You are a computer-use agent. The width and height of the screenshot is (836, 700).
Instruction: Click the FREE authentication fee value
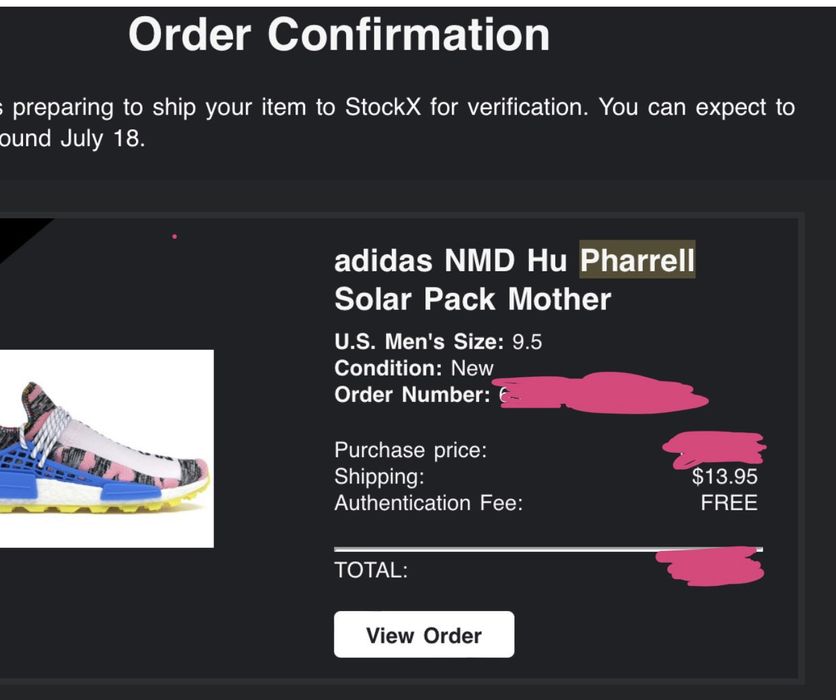(x=729, y=503)
